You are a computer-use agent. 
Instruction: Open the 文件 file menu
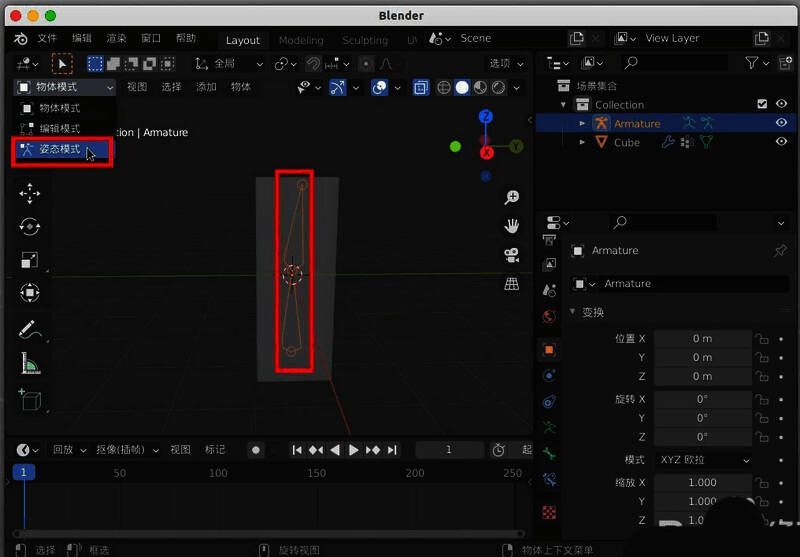[47, 39]
